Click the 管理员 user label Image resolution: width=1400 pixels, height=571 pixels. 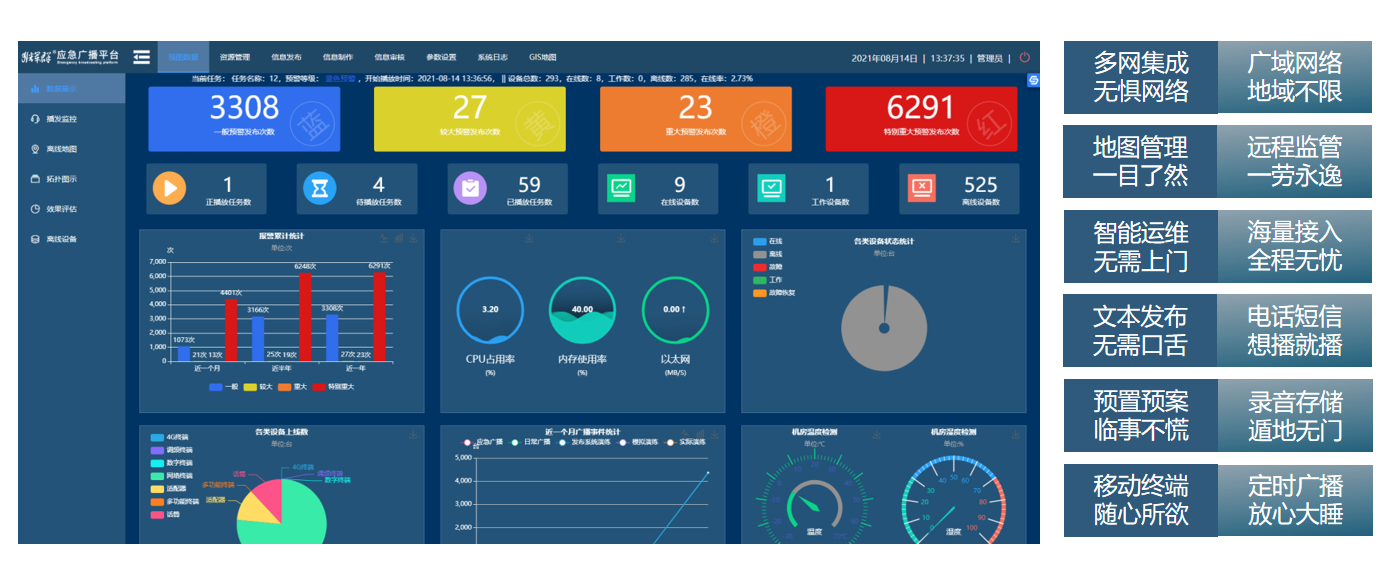pos(990,58)
